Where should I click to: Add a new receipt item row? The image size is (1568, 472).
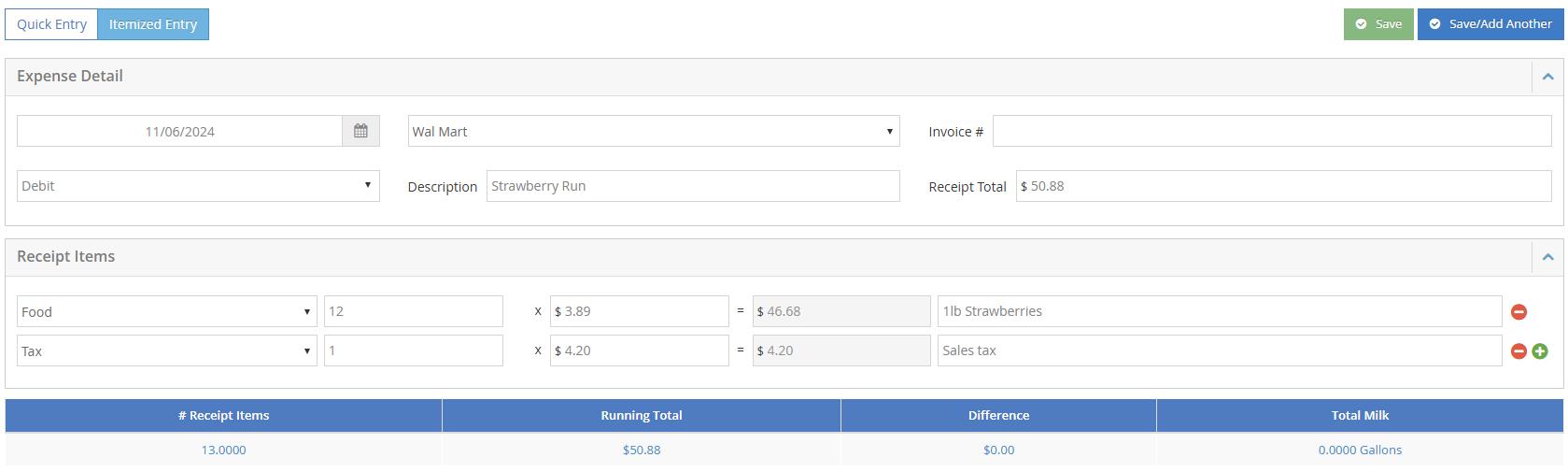[1540, 351]
